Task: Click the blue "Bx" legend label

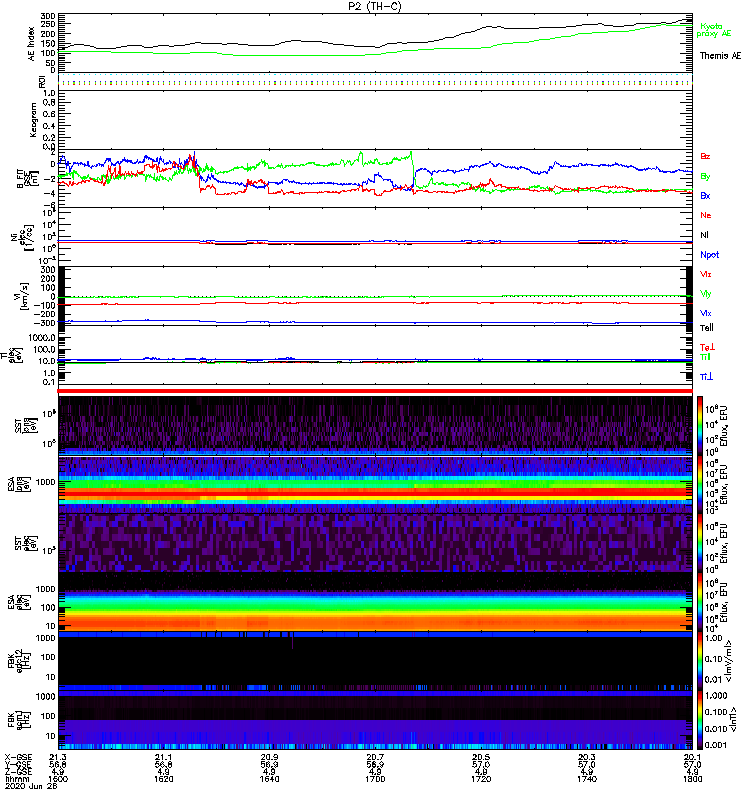Action: tap(705, 195)
